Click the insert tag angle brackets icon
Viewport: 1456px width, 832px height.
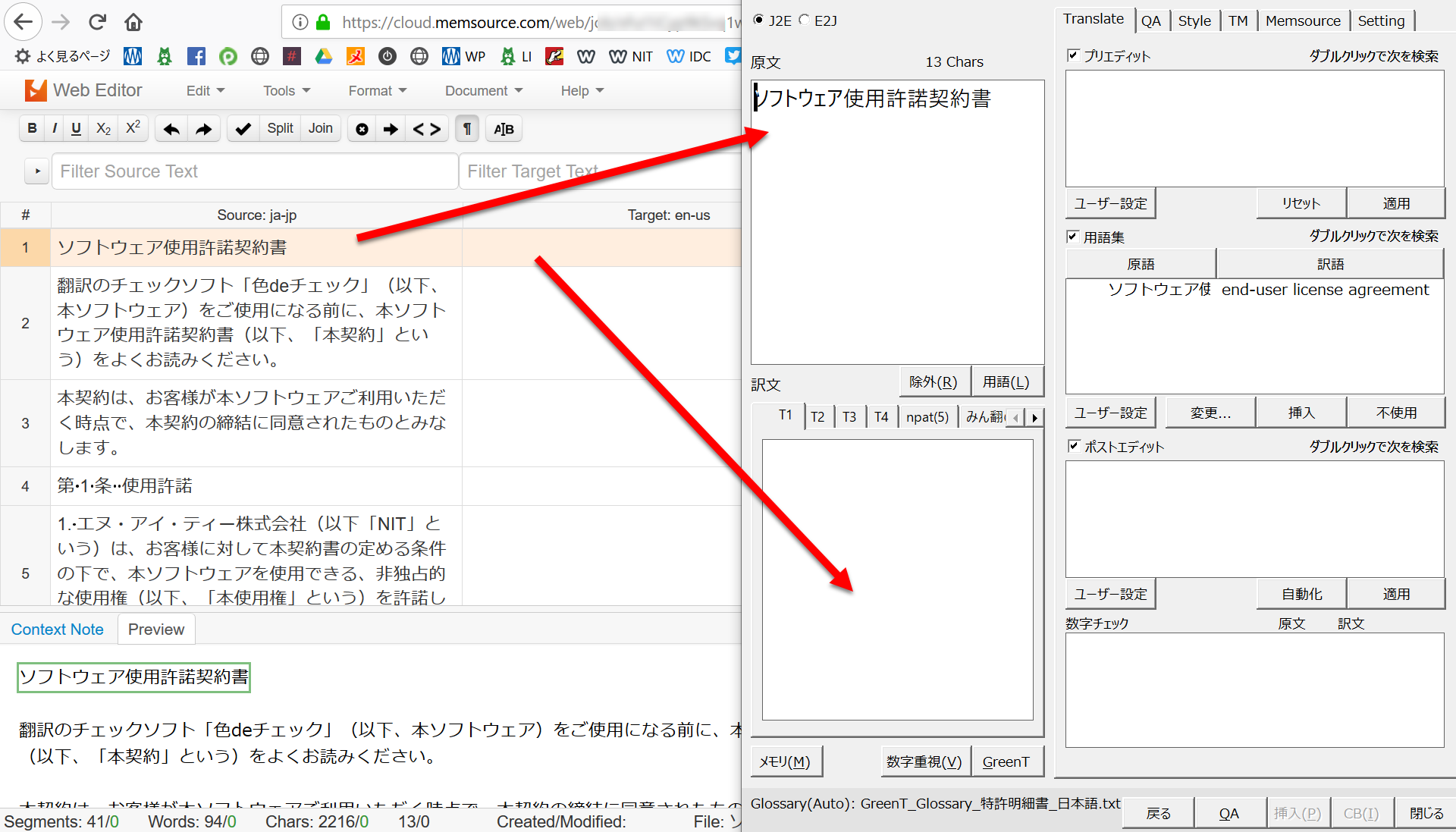[x=426, y=129]
